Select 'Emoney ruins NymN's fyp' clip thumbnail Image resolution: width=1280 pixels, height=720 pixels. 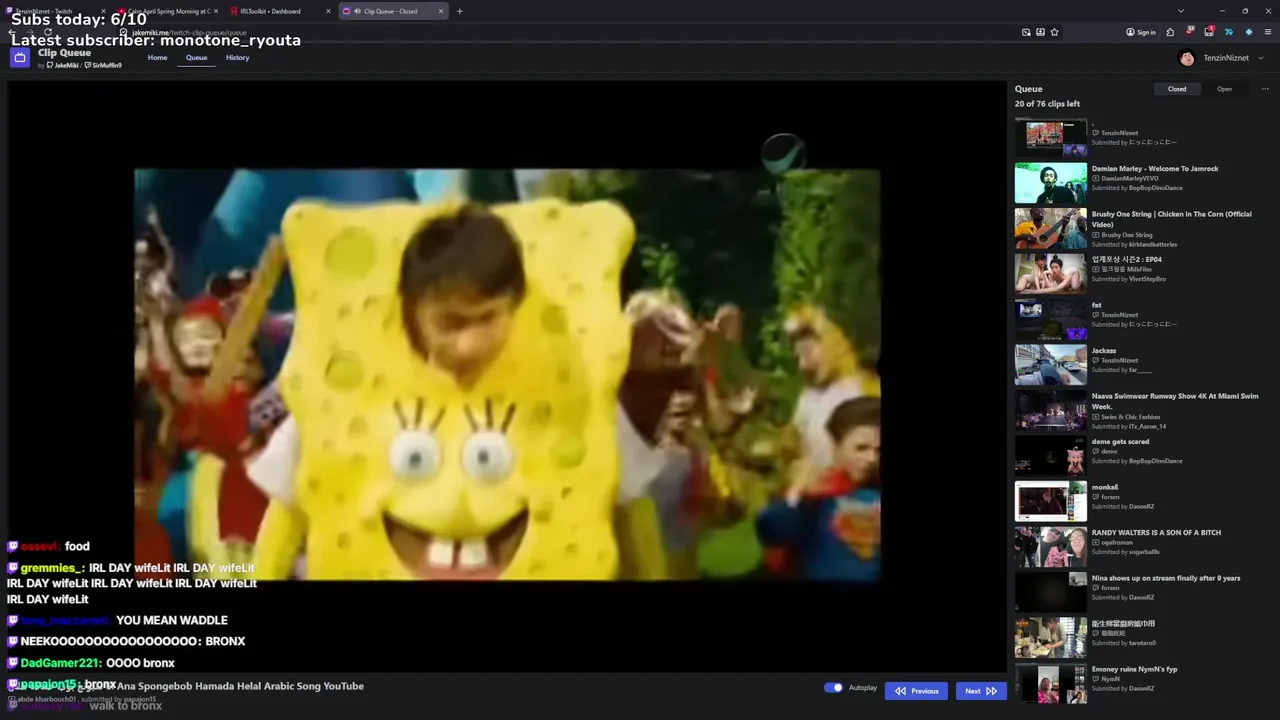(1050, 683)
